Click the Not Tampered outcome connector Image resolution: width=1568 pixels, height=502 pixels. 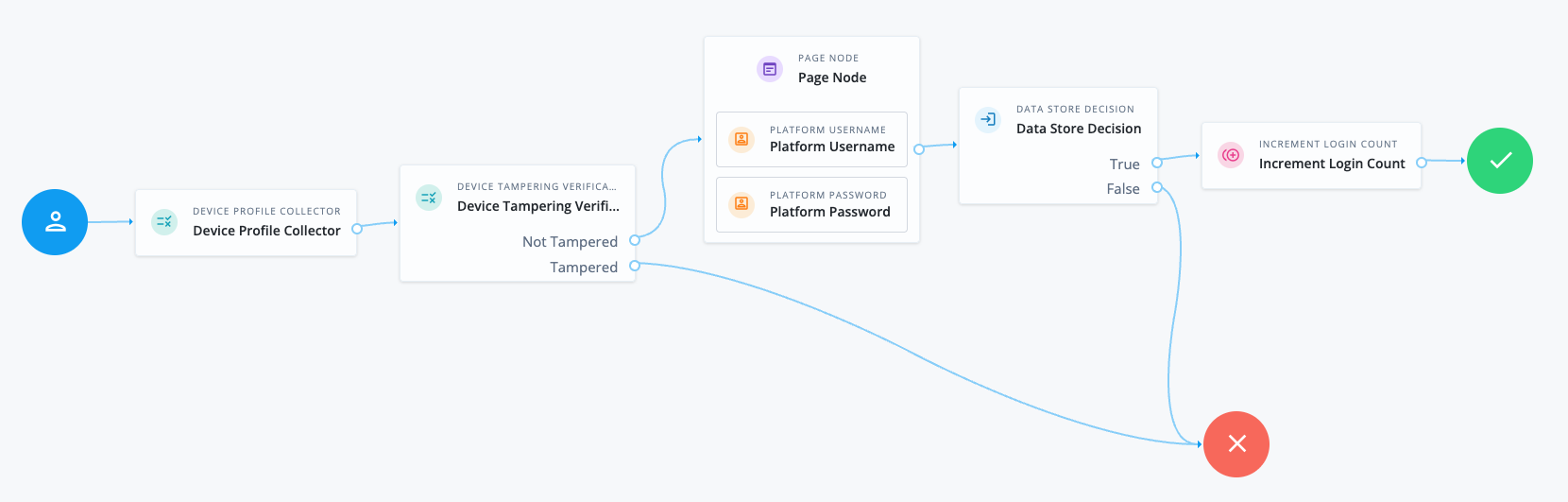[x=635, y=240]
